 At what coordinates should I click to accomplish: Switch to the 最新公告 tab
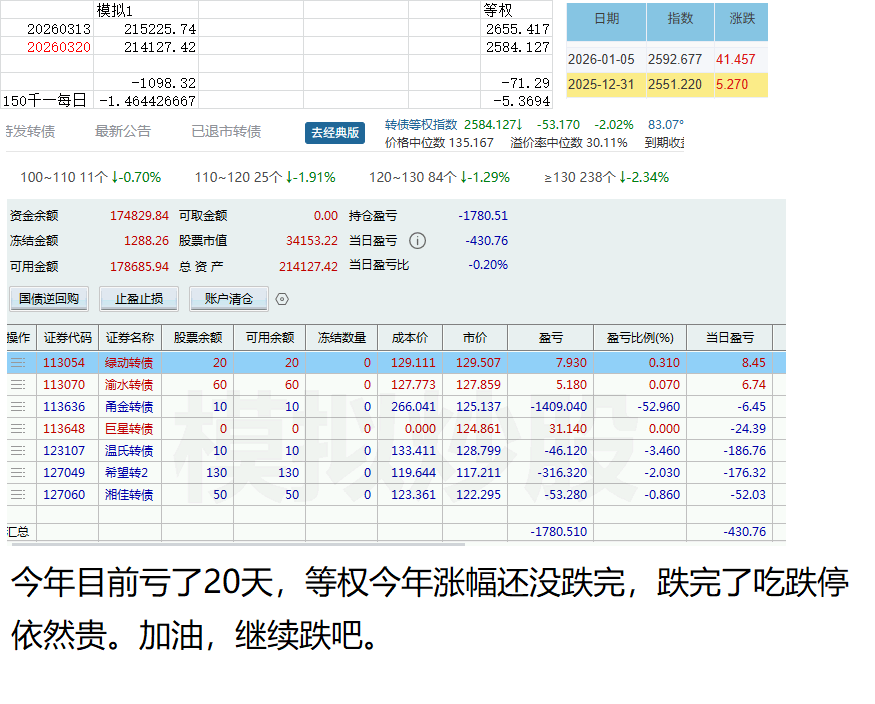123,132
